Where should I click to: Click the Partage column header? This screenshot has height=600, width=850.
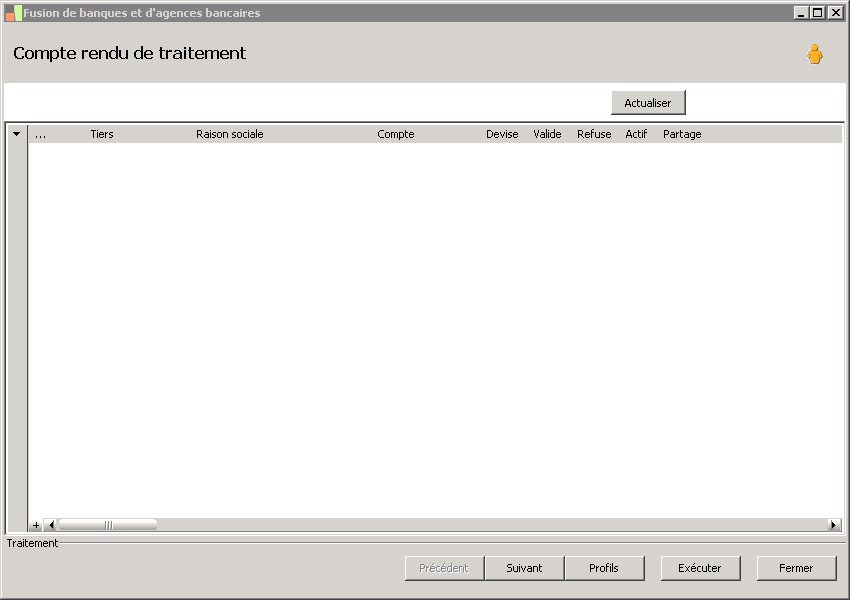pyautogui.click(x=682, y=134)
